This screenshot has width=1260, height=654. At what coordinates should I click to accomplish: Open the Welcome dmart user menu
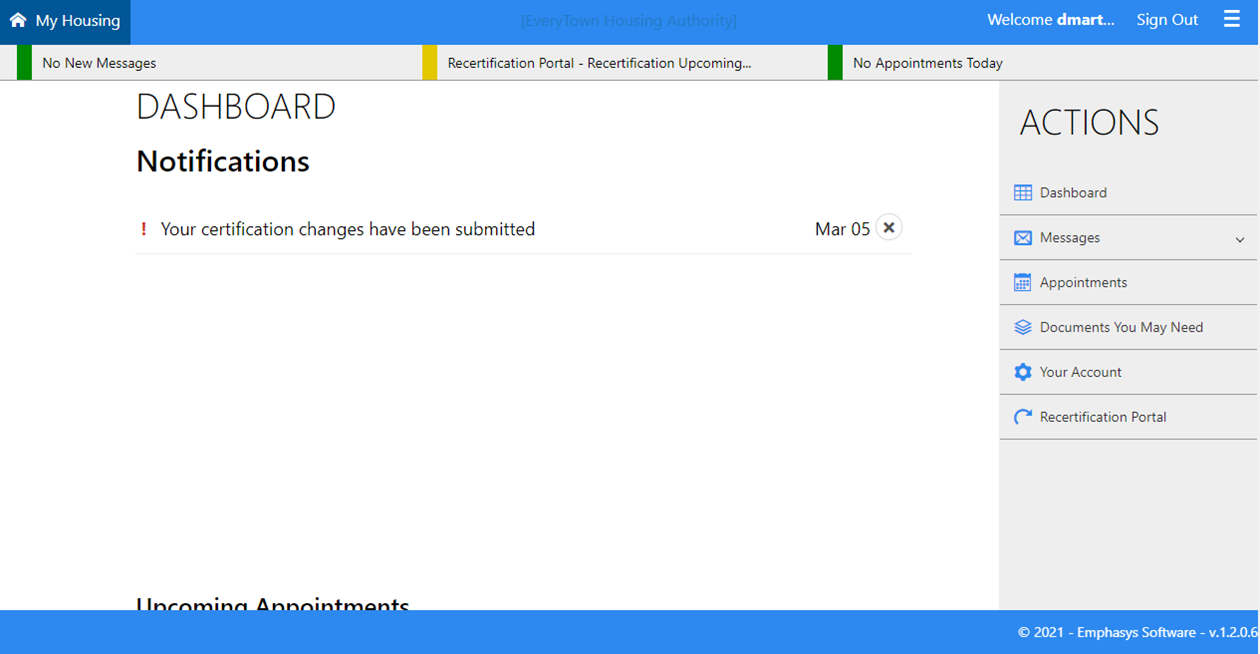(1050, 20)
